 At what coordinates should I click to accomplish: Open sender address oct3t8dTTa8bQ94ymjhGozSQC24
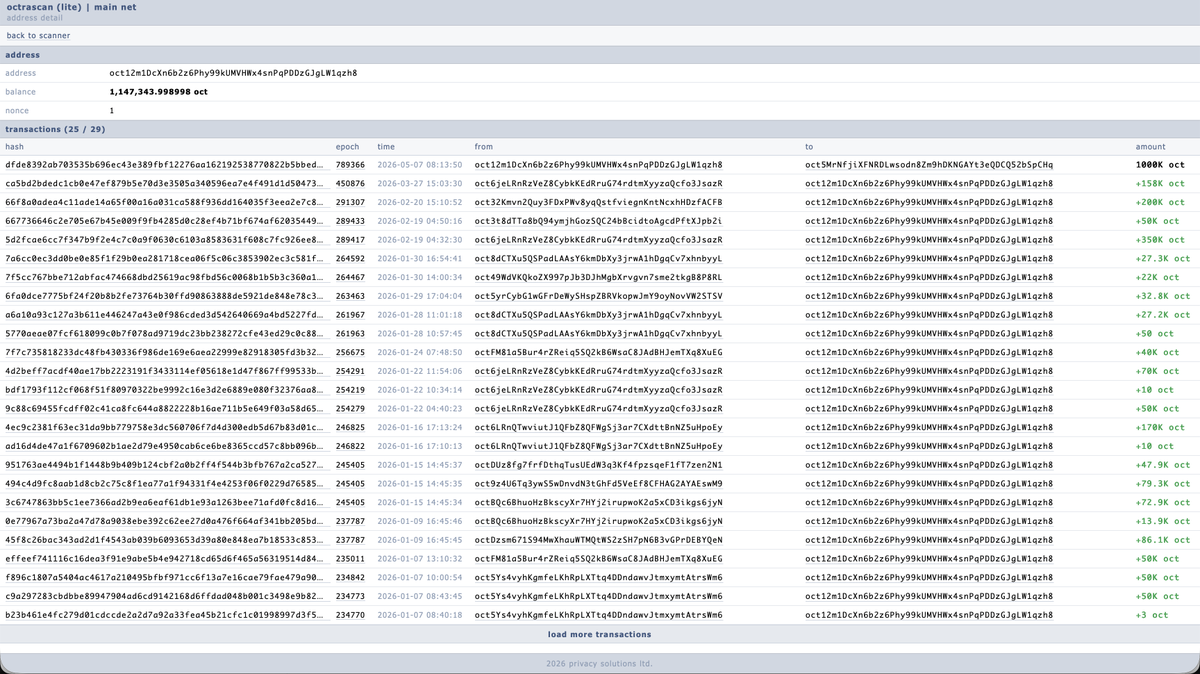coord(598,221)
